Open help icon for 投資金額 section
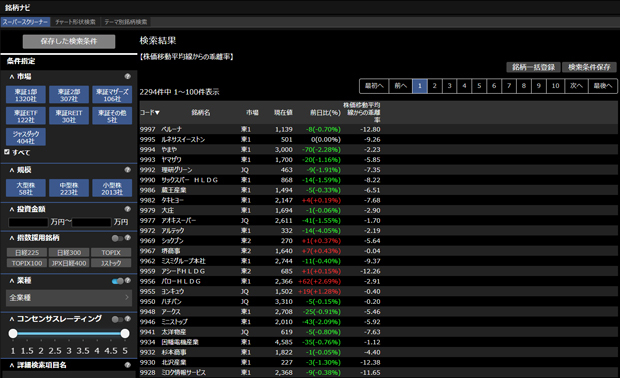The width and height of the screenshot is (620, 378). point(127,209)
